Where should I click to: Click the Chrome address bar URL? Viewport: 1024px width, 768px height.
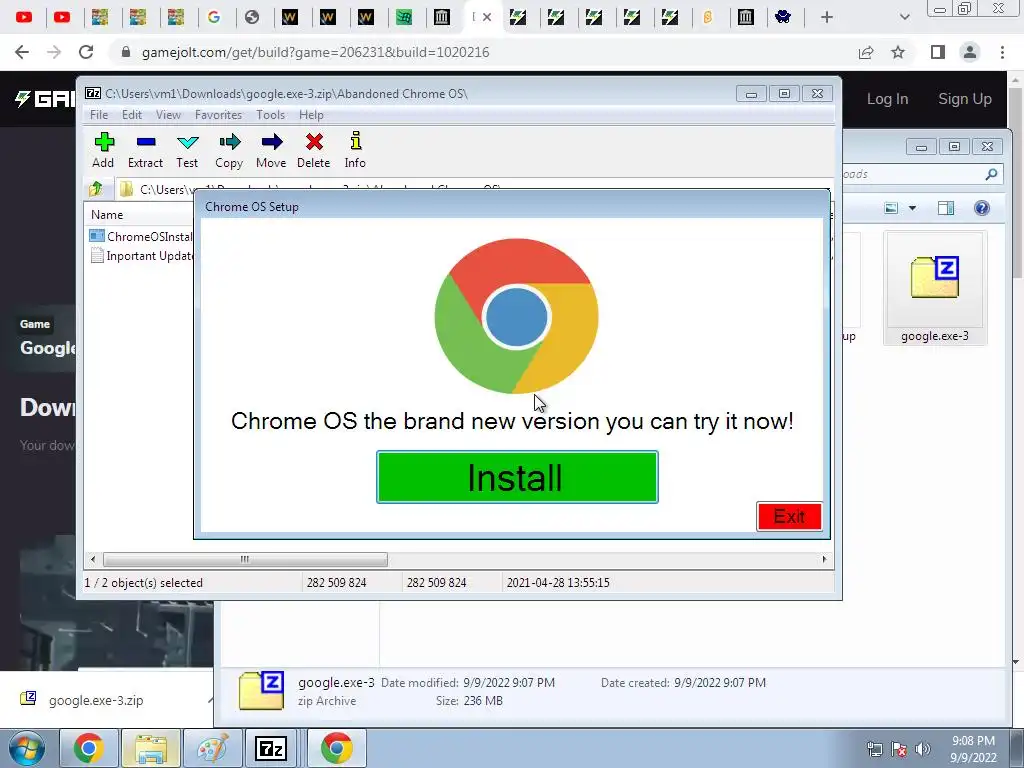(x=315, y=52)
